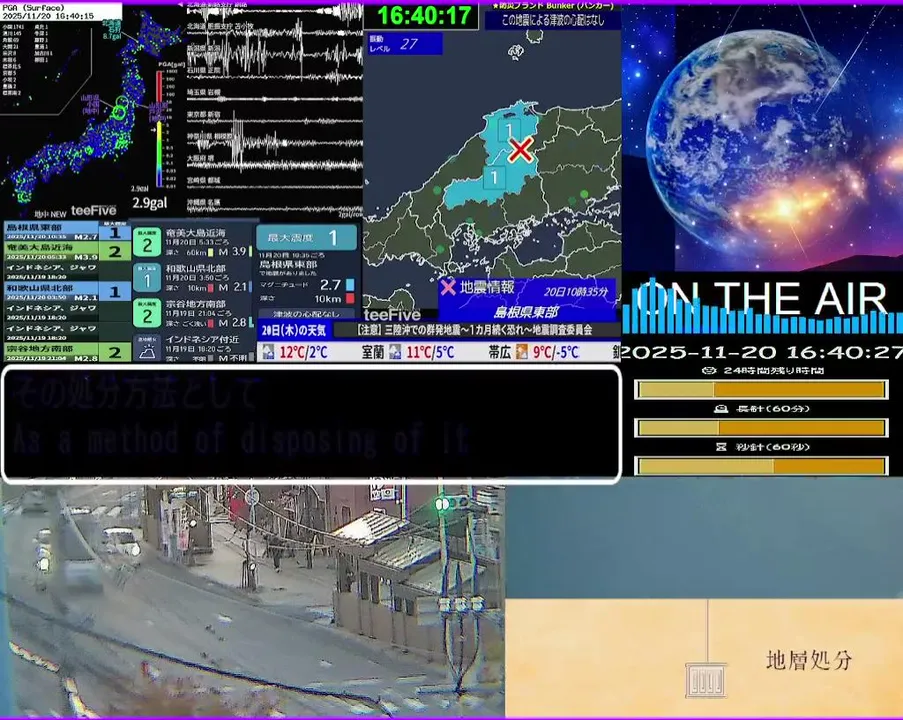The width and height of the screenshot is (903, 720).
Task: Click the green traffic light in camera feed
Action: [442, 505]
